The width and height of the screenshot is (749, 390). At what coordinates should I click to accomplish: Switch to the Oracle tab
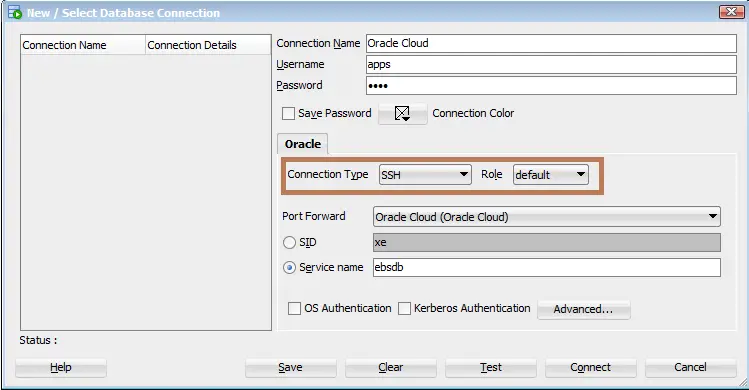coord(302,144)
